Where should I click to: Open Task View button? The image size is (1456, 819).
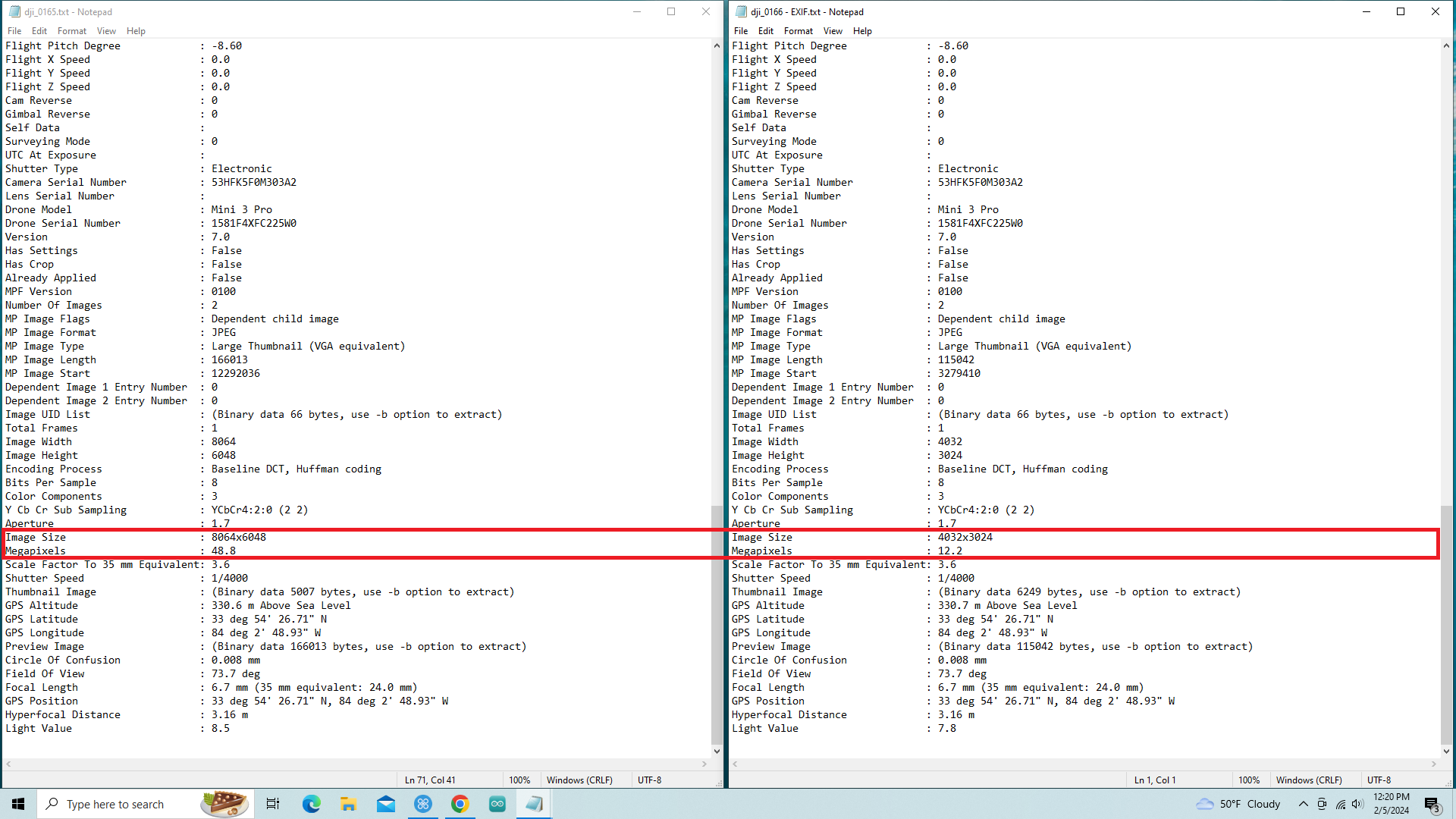[x=273, y=804]
